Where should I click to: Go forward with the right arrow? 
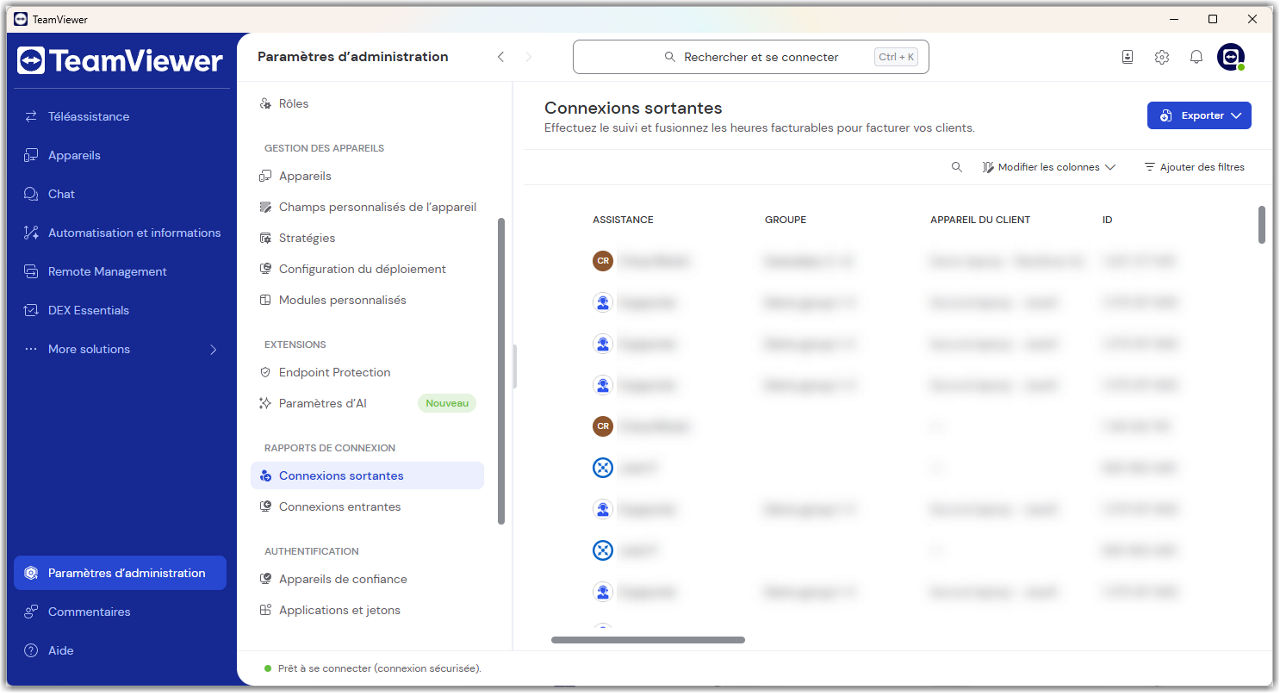529,57
